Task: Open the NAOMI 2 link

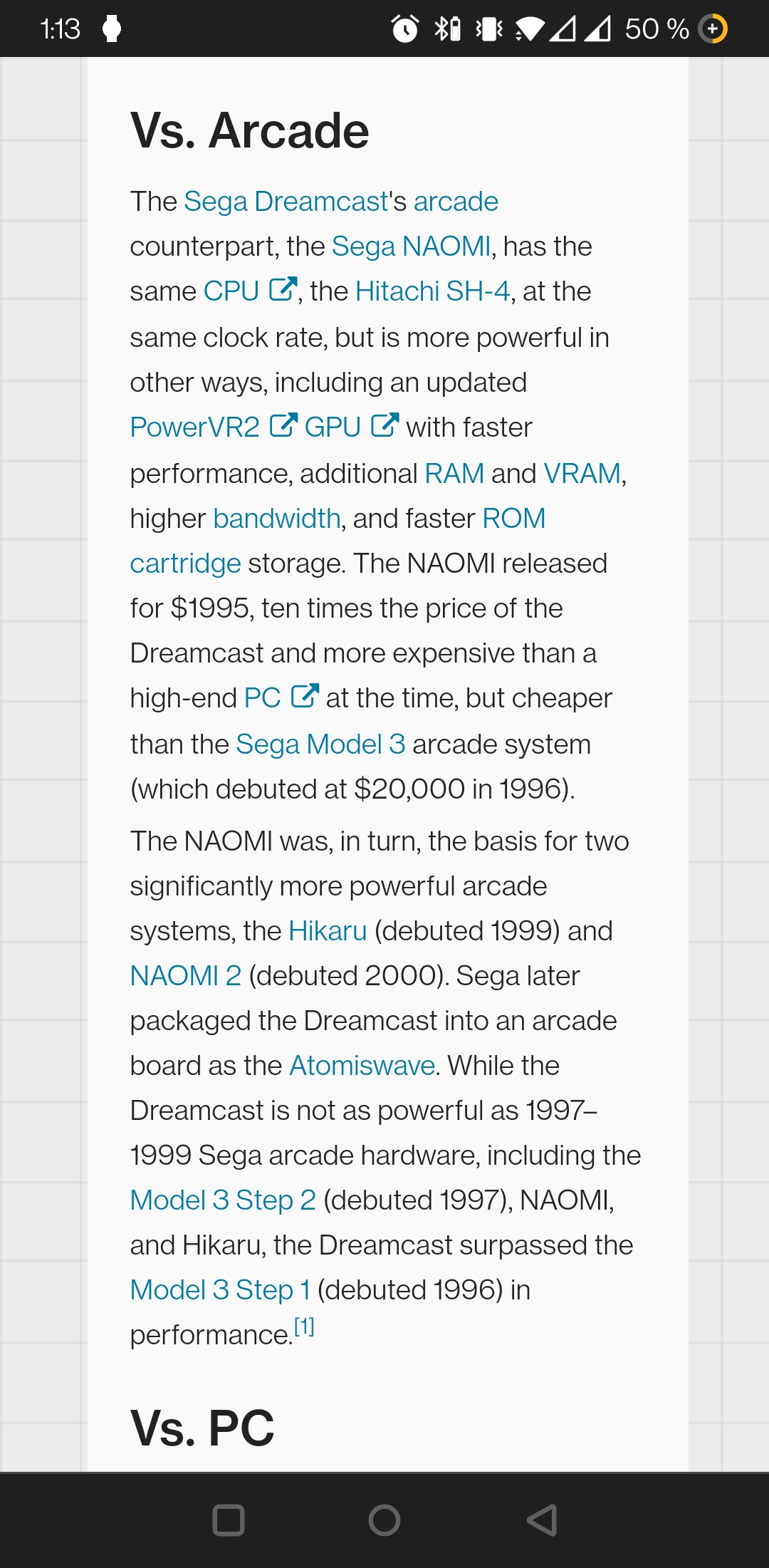Action: tap(186, 976)
